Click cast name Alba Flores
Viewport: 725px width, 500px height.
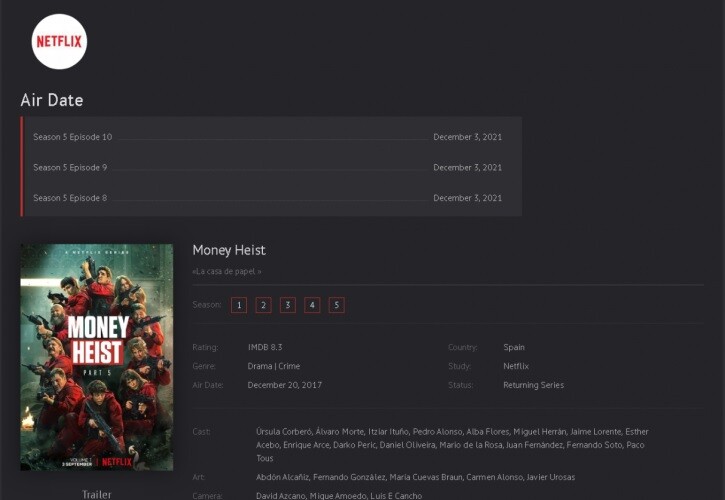click(488, 432)
